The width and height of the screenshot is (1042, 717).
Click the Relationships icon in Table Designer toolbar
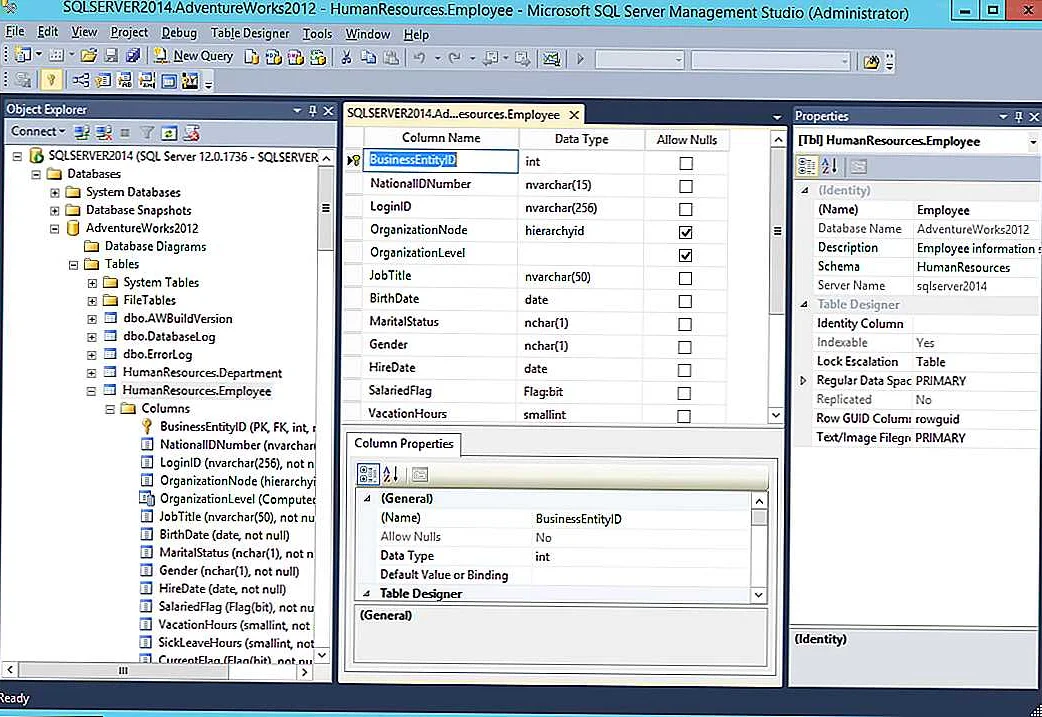point(81,81)
